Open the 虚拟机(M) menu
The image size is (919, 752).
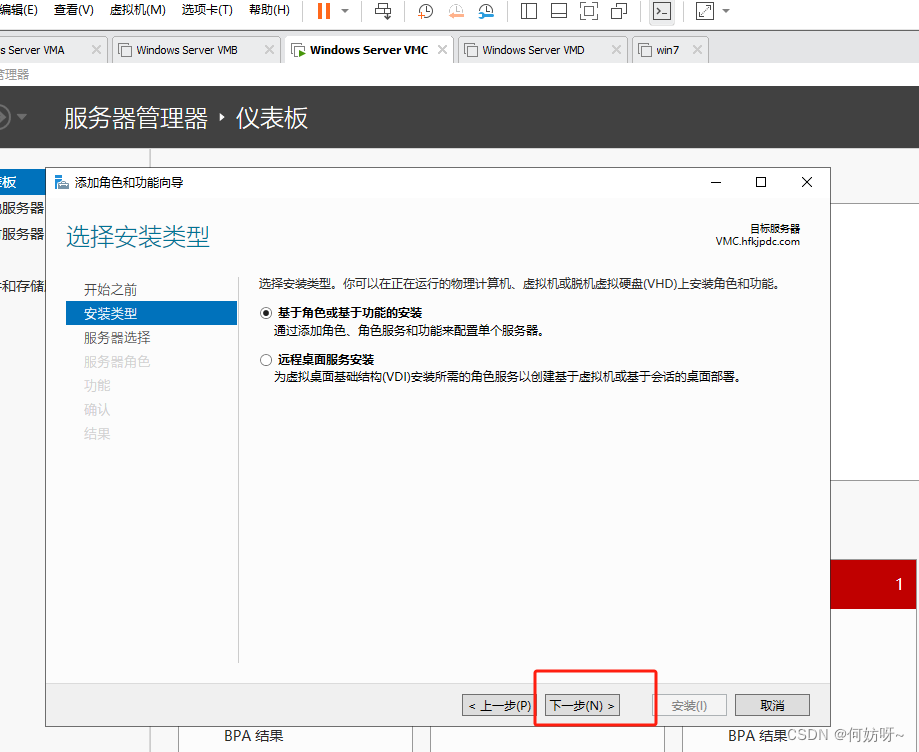tap(137, 10)
